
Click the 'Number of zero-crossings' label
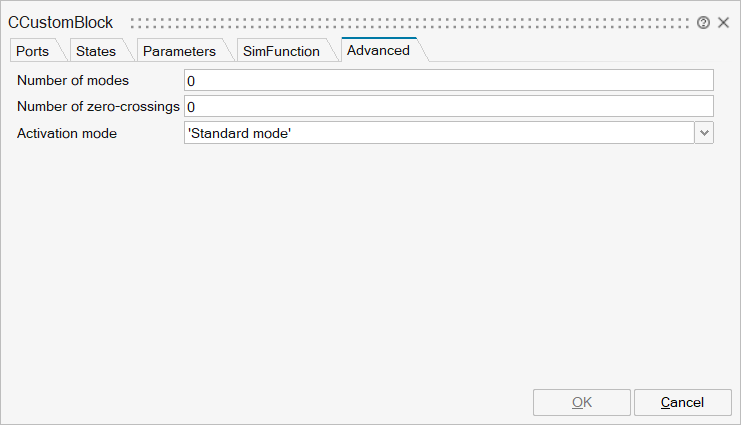[98, 107]
